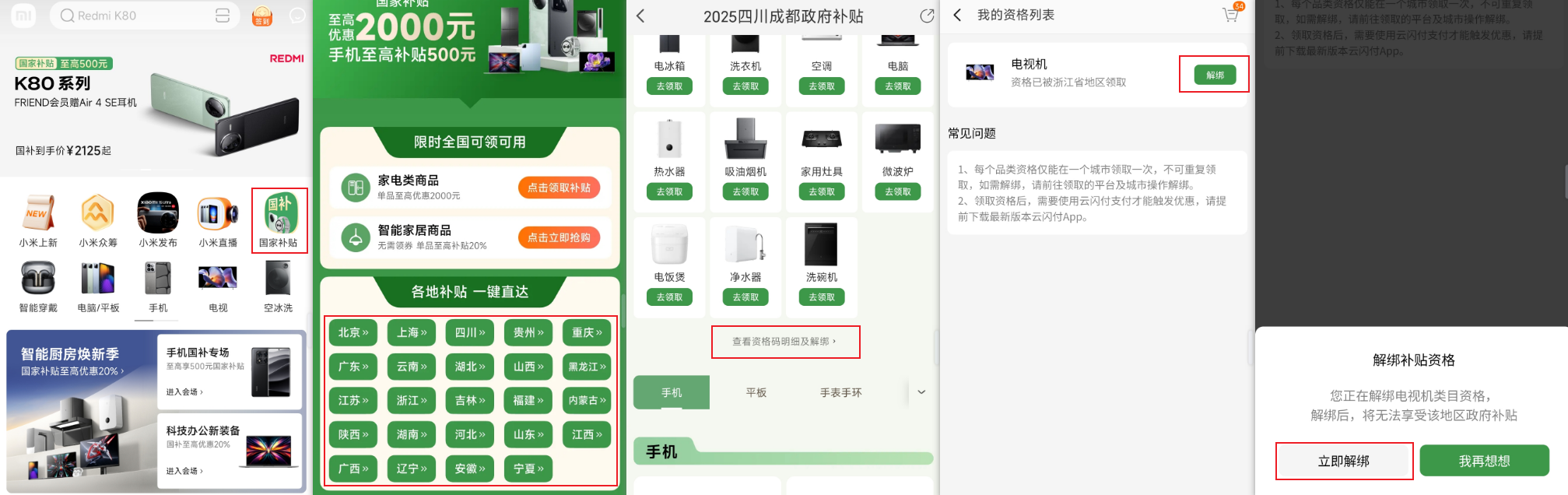Click 去领取 under 净水器
1568x495 pixels.
(x=745, y=297)
